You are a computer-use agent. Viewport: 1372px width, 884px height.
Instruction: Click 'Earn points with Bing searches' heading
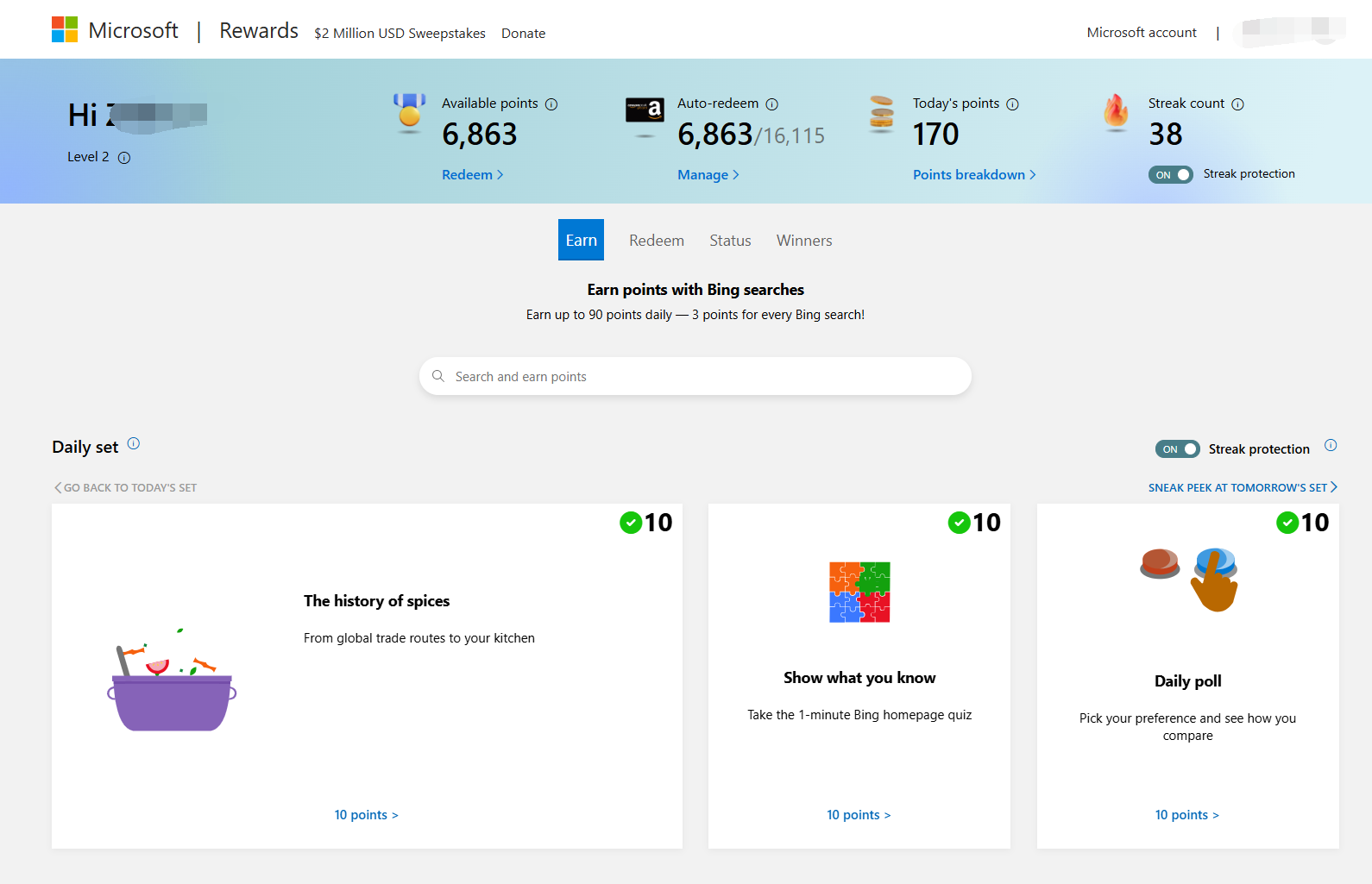pyautogui.click(x=695, y=290)
